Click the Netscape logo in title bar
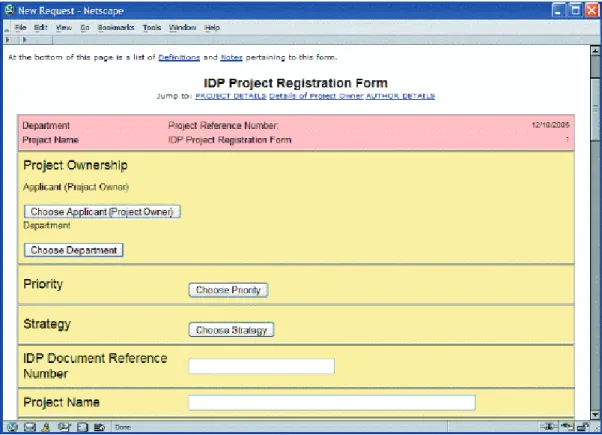This screenshot has height=435, width=602. point(9,10)
